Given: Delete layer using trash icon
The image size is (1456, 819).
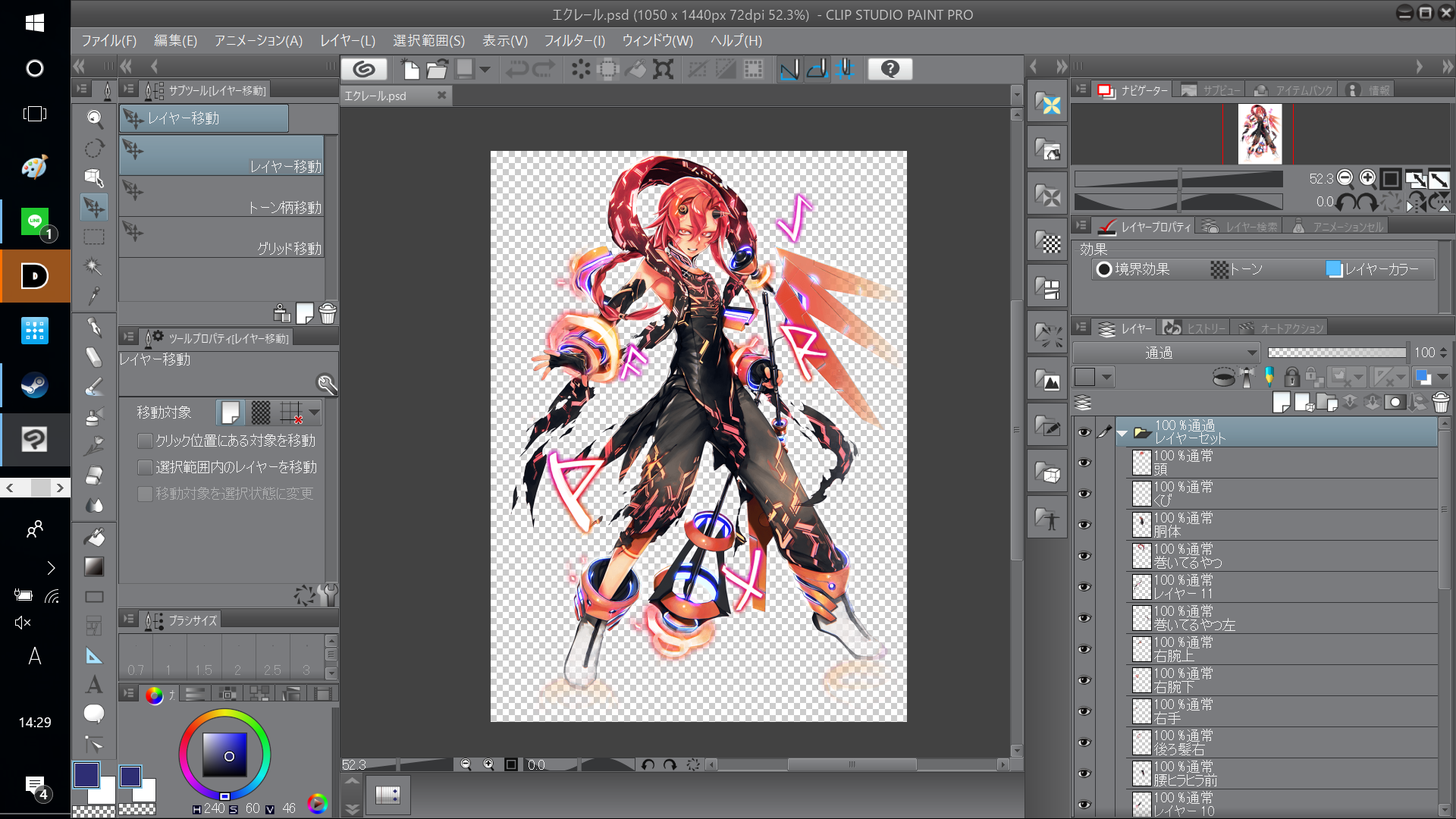Looking at the screenshot, I should (x=1441, y=402).
